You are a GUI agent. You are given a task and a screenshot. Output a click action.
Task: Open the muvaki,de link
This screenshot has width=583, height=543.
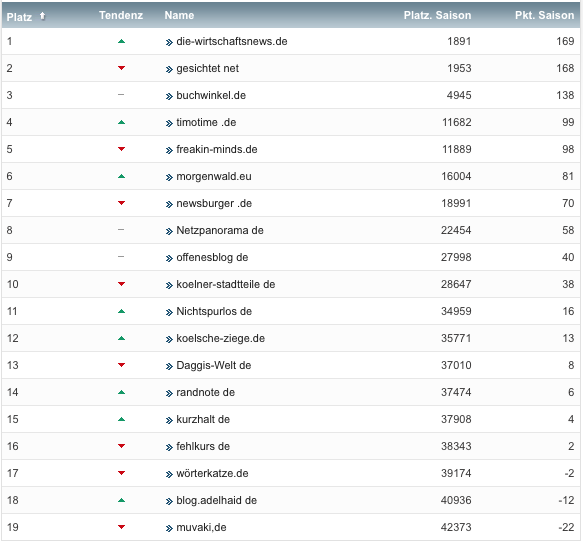click(x=201, y=527)
